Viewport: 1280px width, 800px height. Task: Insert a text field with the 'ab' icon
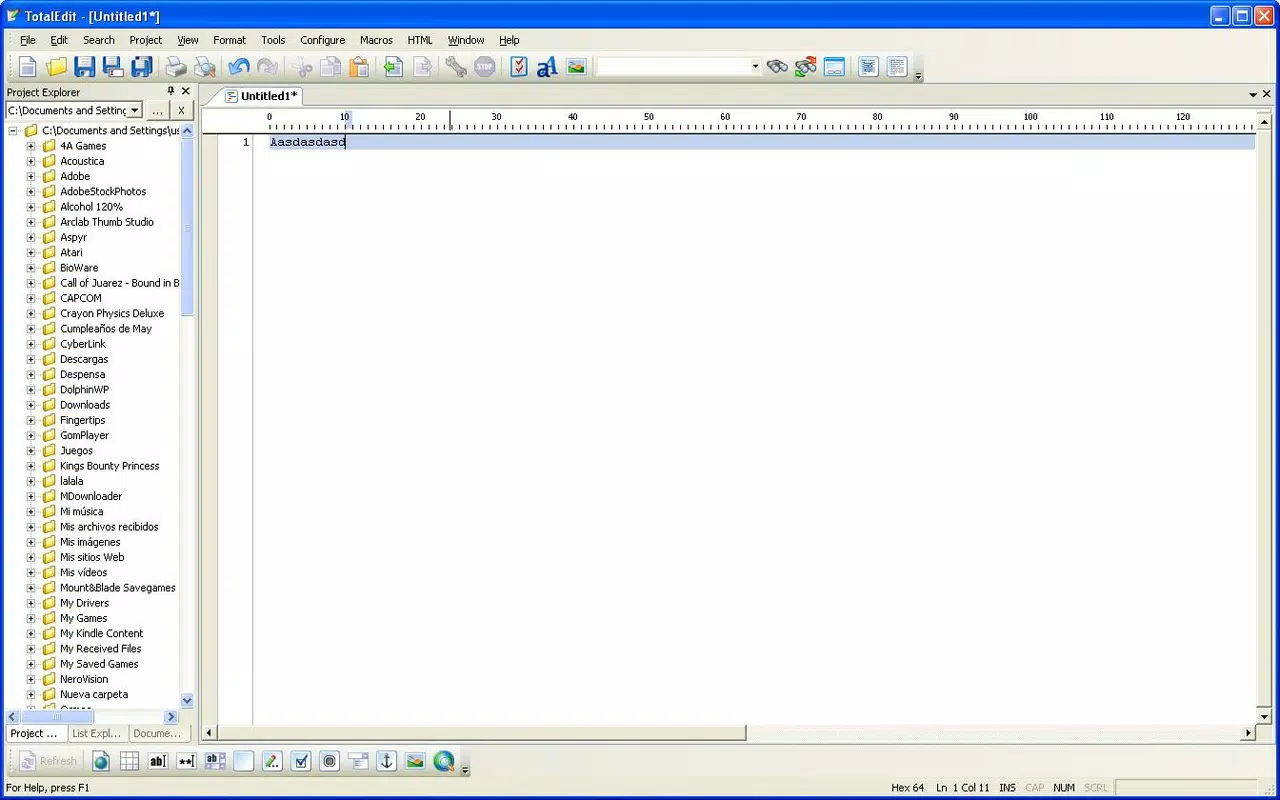(158, 761)
